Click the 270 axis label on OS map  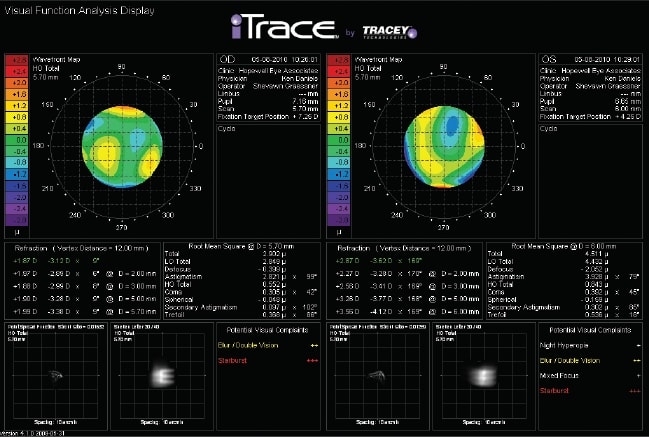(x=443, y=228)
